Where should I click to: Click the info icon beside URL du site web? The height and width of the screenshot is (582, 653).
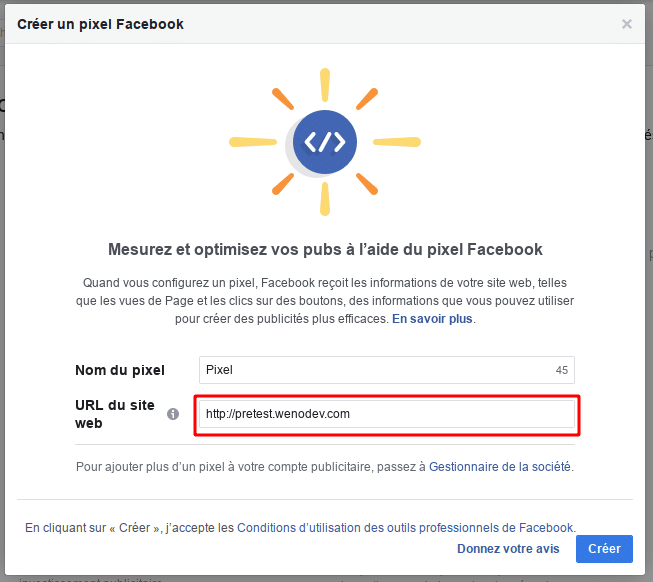click(173, 414)
